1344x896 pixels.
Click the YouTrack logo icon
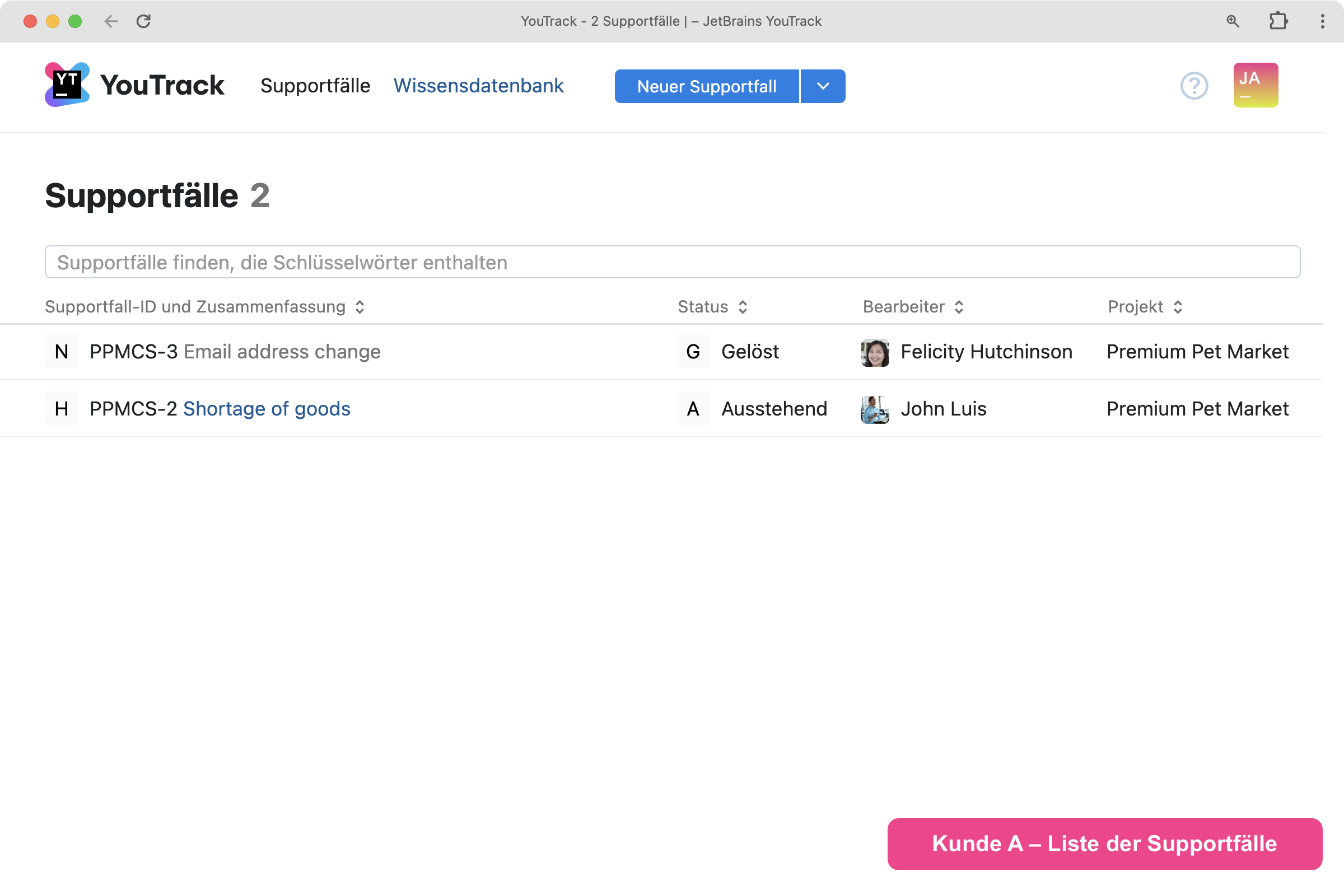pos(67,85)
